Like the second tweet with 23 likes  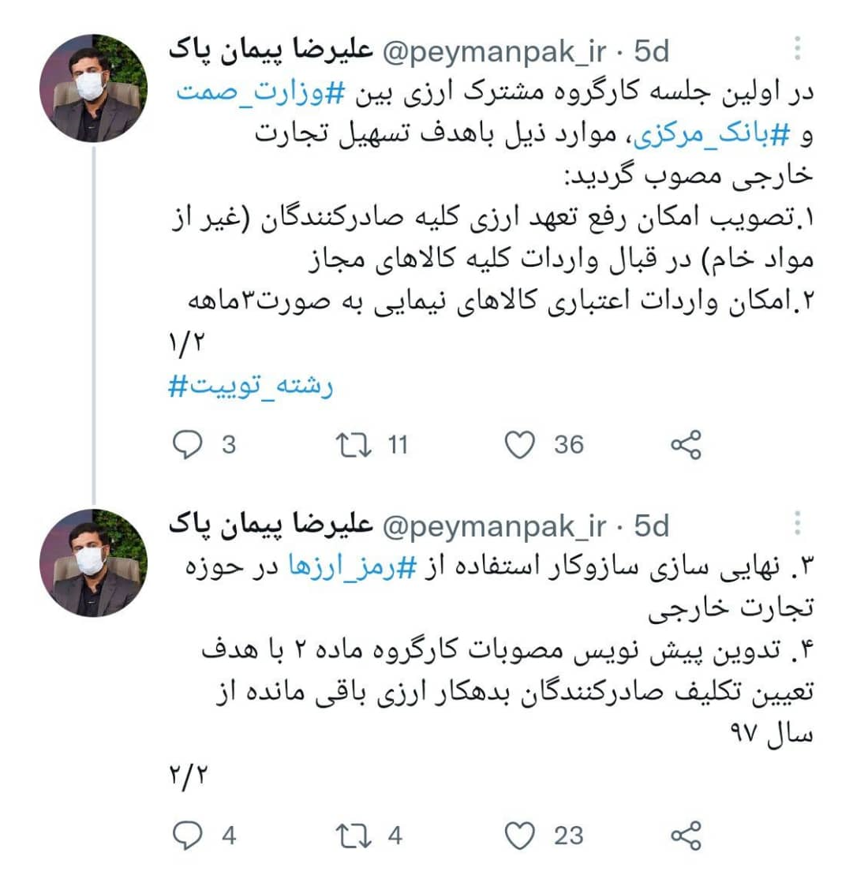coord(520,835)
